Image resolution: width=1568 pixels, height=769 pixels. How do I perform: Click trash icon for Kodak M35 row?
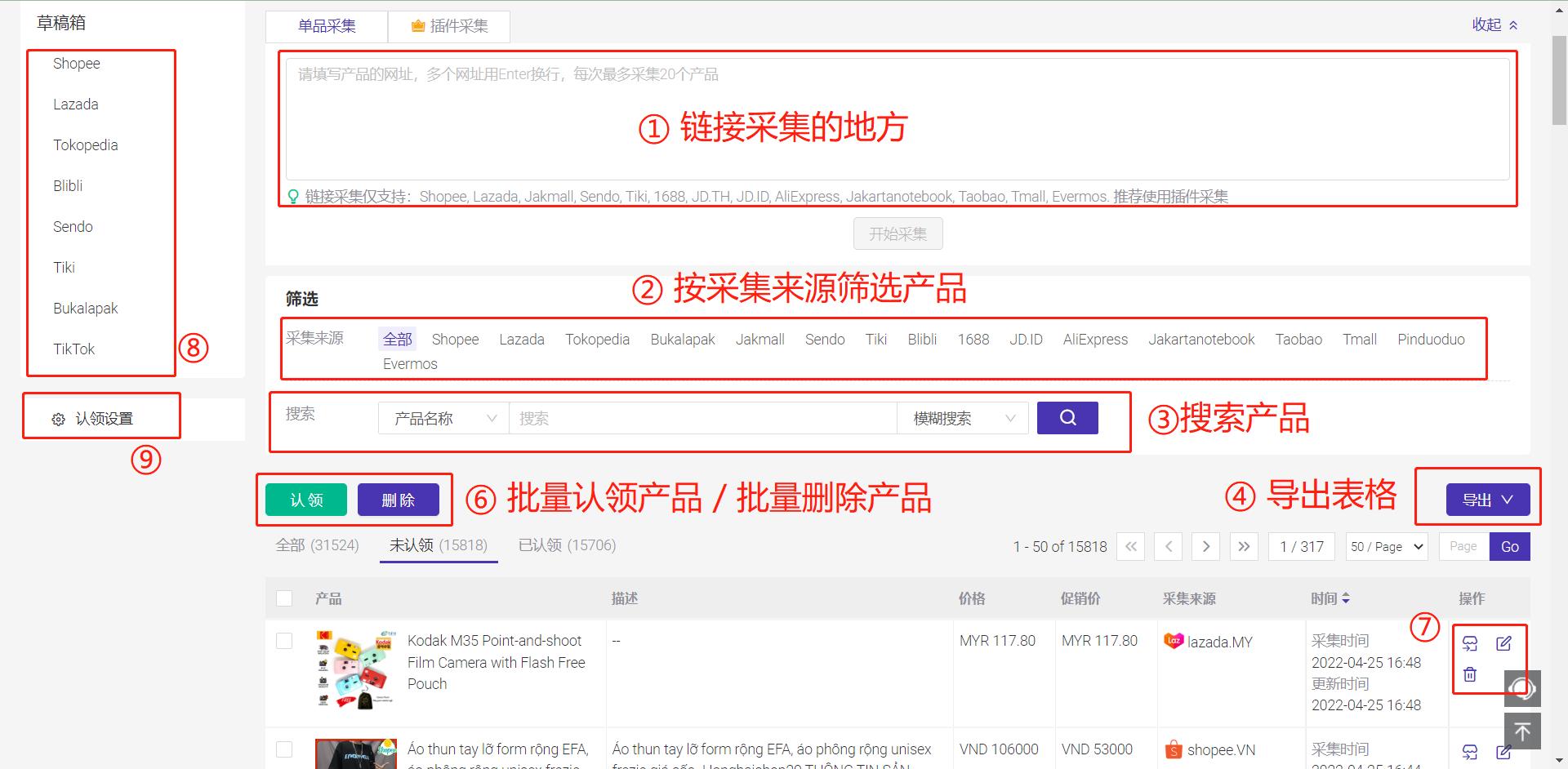click(1470, 674)
